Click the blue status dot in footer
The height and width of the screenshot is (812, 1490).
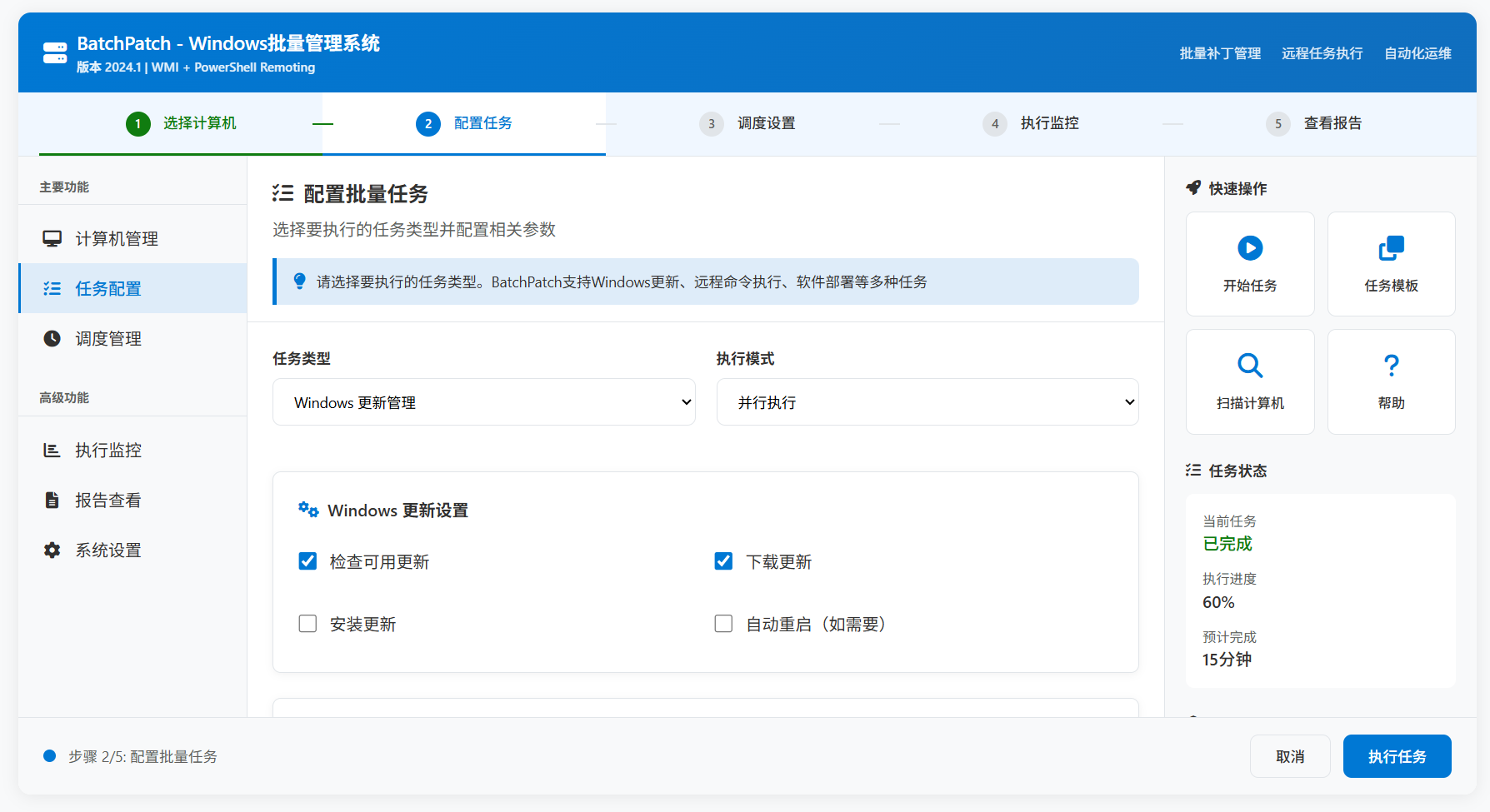(x=49, y=756)
